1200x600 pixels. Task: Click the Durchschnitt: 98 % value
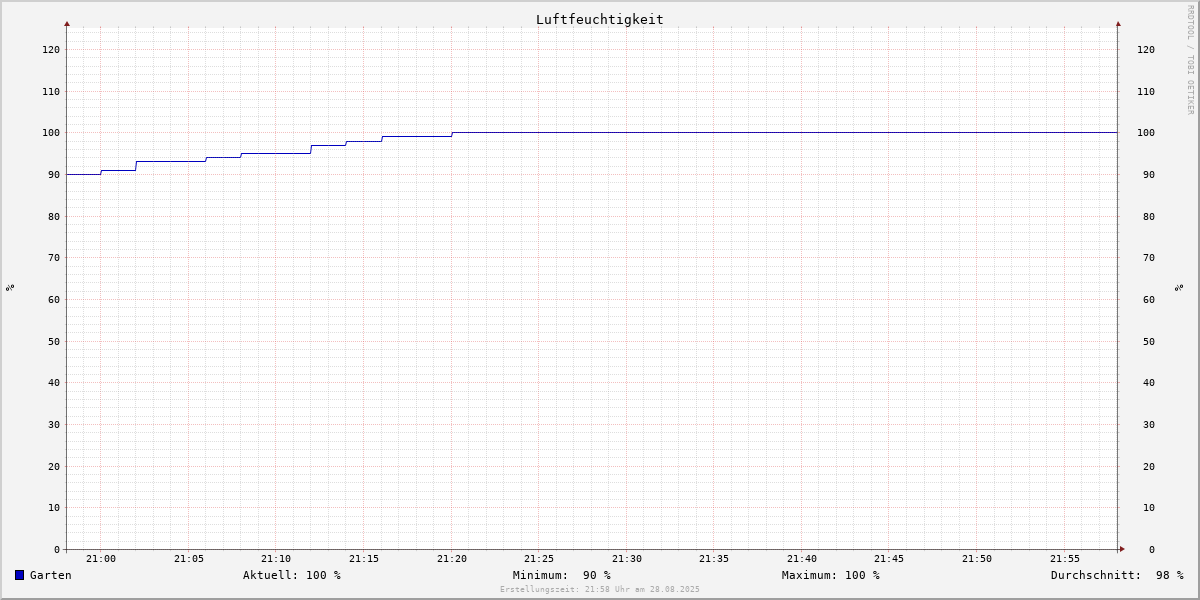pos(1117,575)
